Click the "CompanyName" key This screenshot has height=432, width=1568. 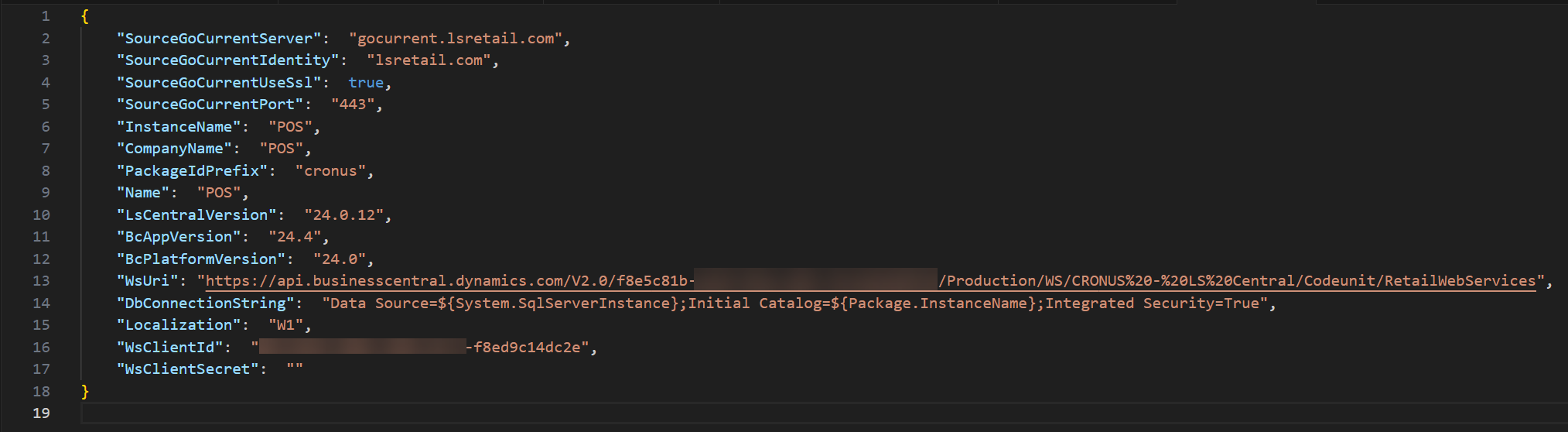click(174, 149)
